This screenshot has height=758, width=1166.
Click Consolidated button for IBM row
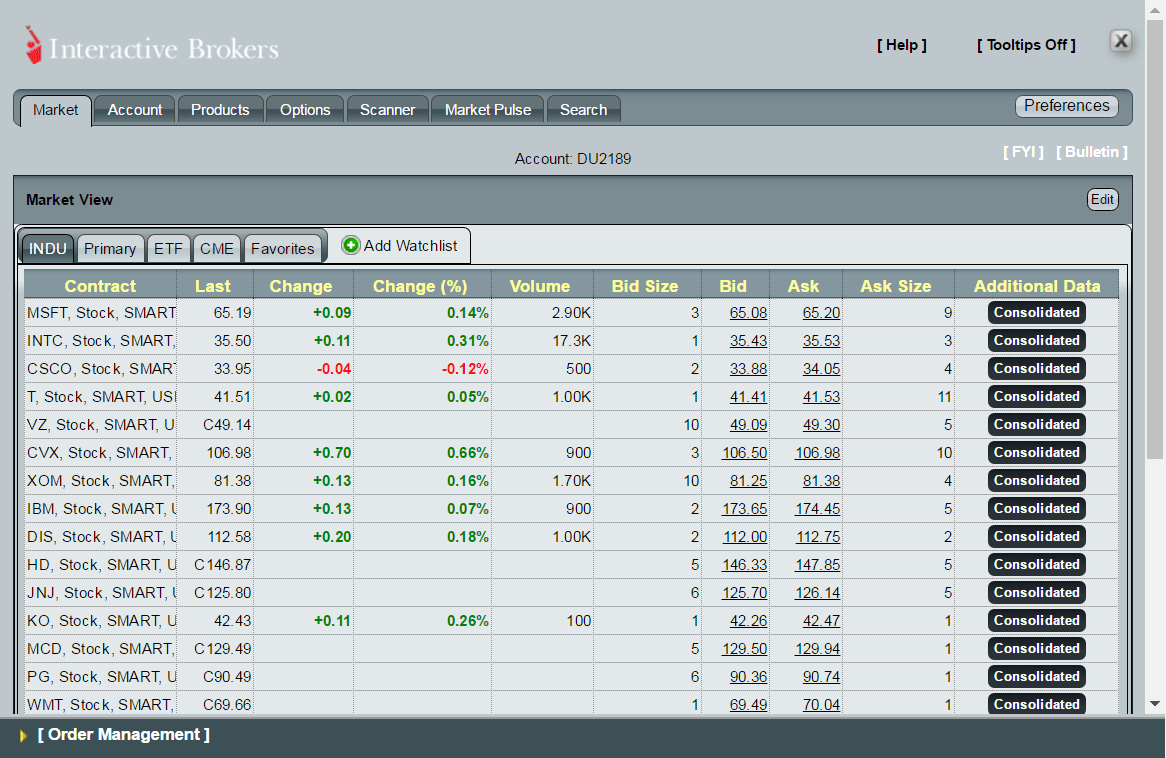coord(1036,508)
